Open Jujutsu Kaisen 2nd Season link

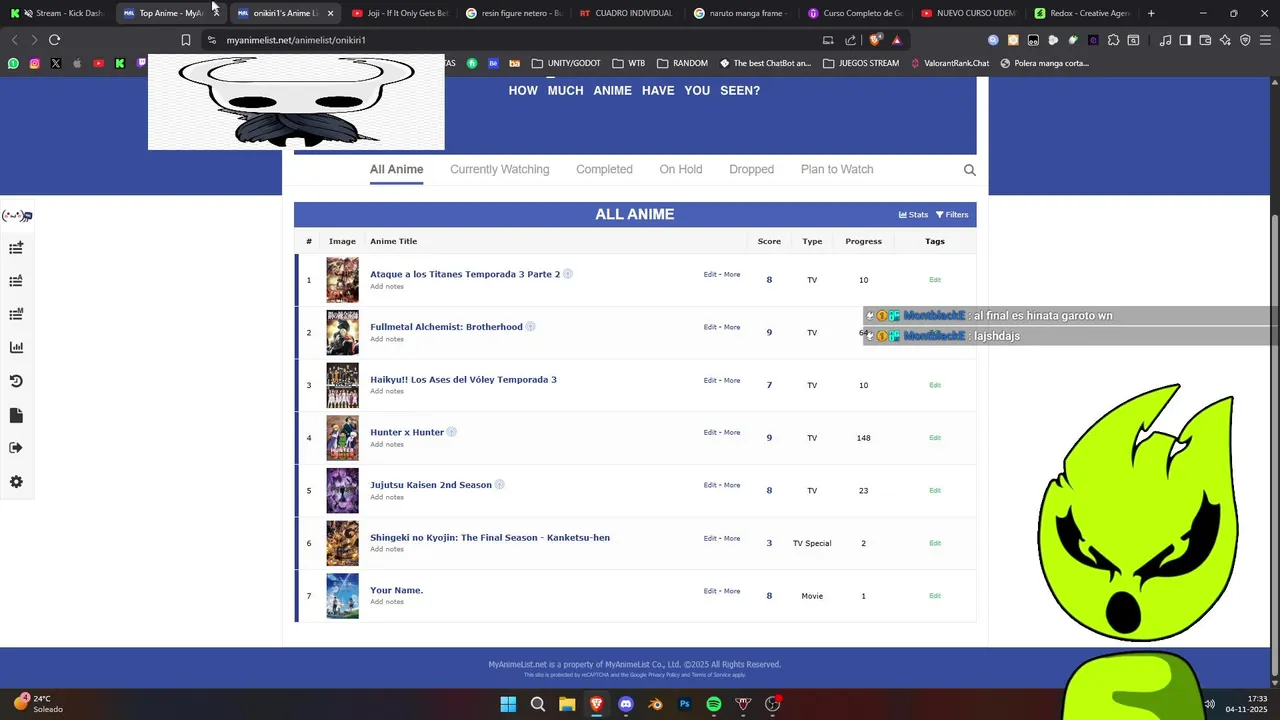point(431,485)
